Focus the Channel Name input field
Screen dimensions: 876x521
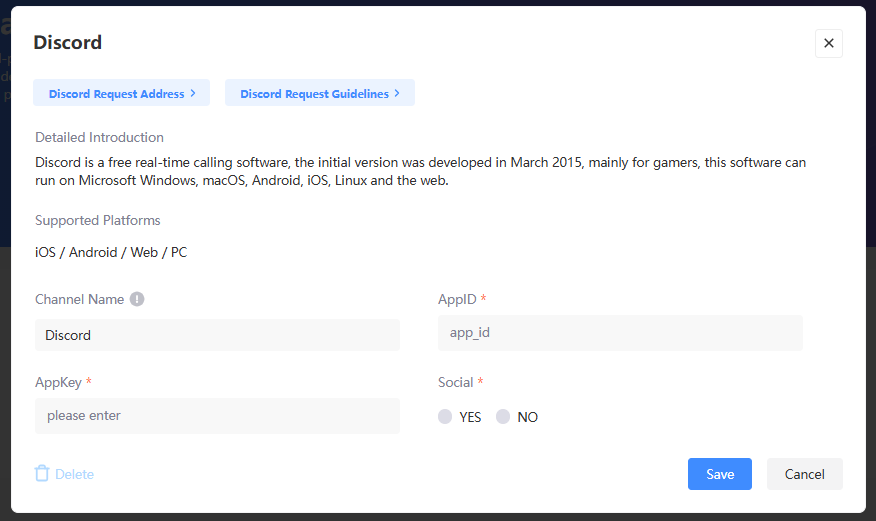click(217, 335)
